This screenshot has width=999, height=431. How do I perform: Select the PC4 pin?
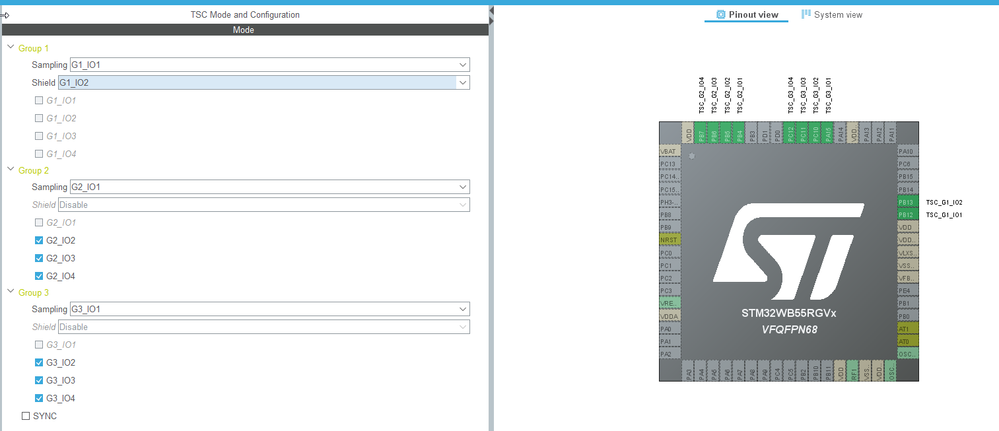coord(777,371)
